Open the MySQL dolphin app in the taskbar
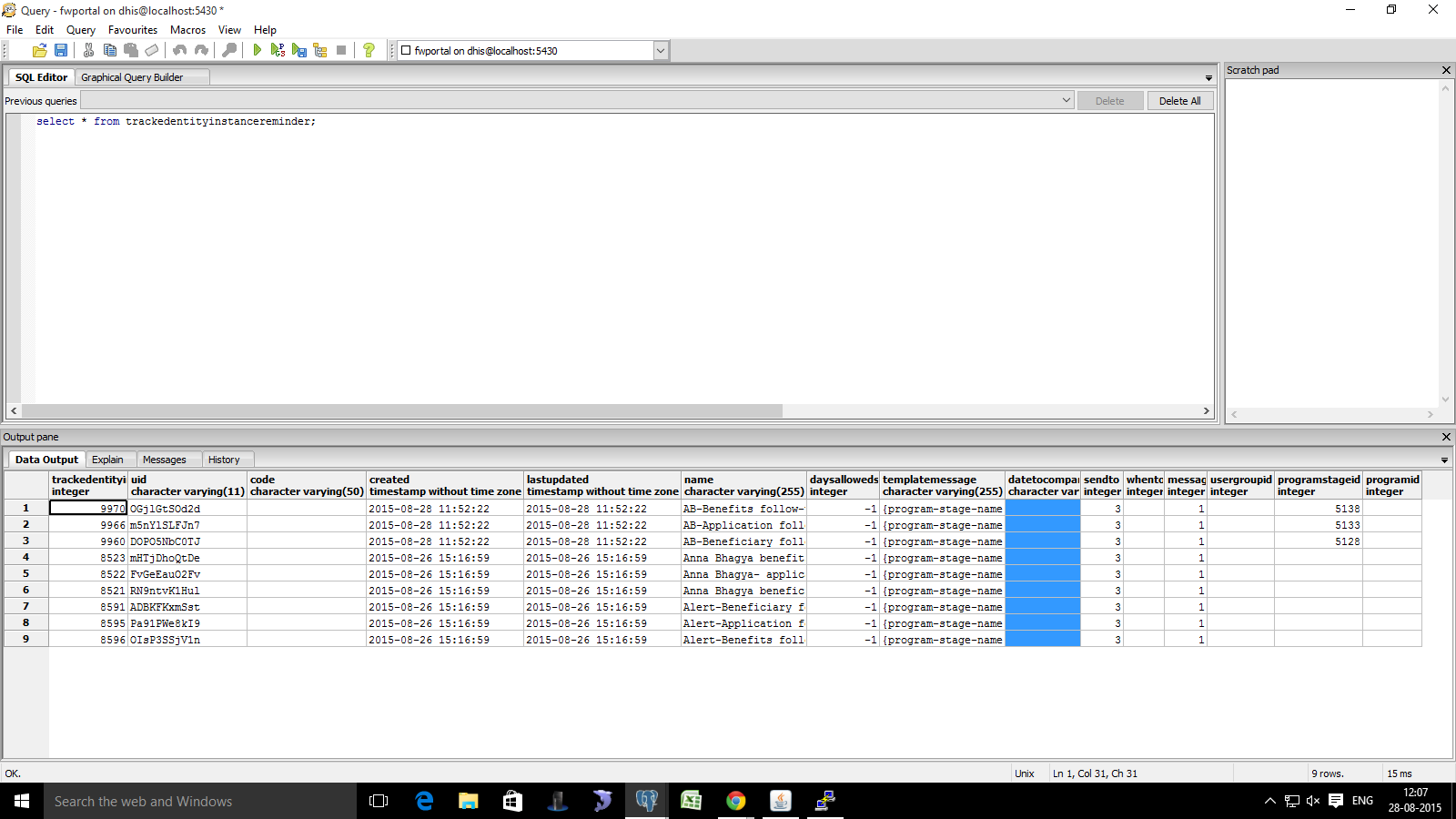The width and height of the screenshot is (1456, 819). pos(602,801)
